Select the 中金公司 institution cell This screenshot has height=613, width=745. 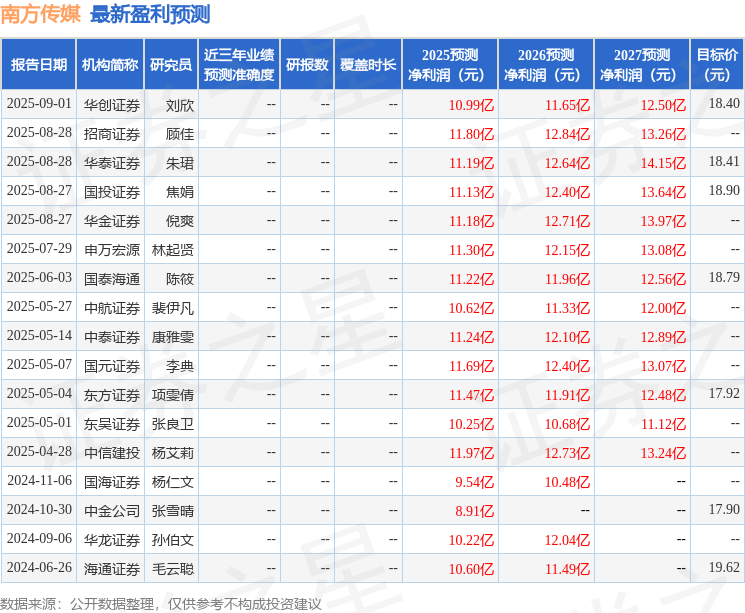(x=112, y=511)
